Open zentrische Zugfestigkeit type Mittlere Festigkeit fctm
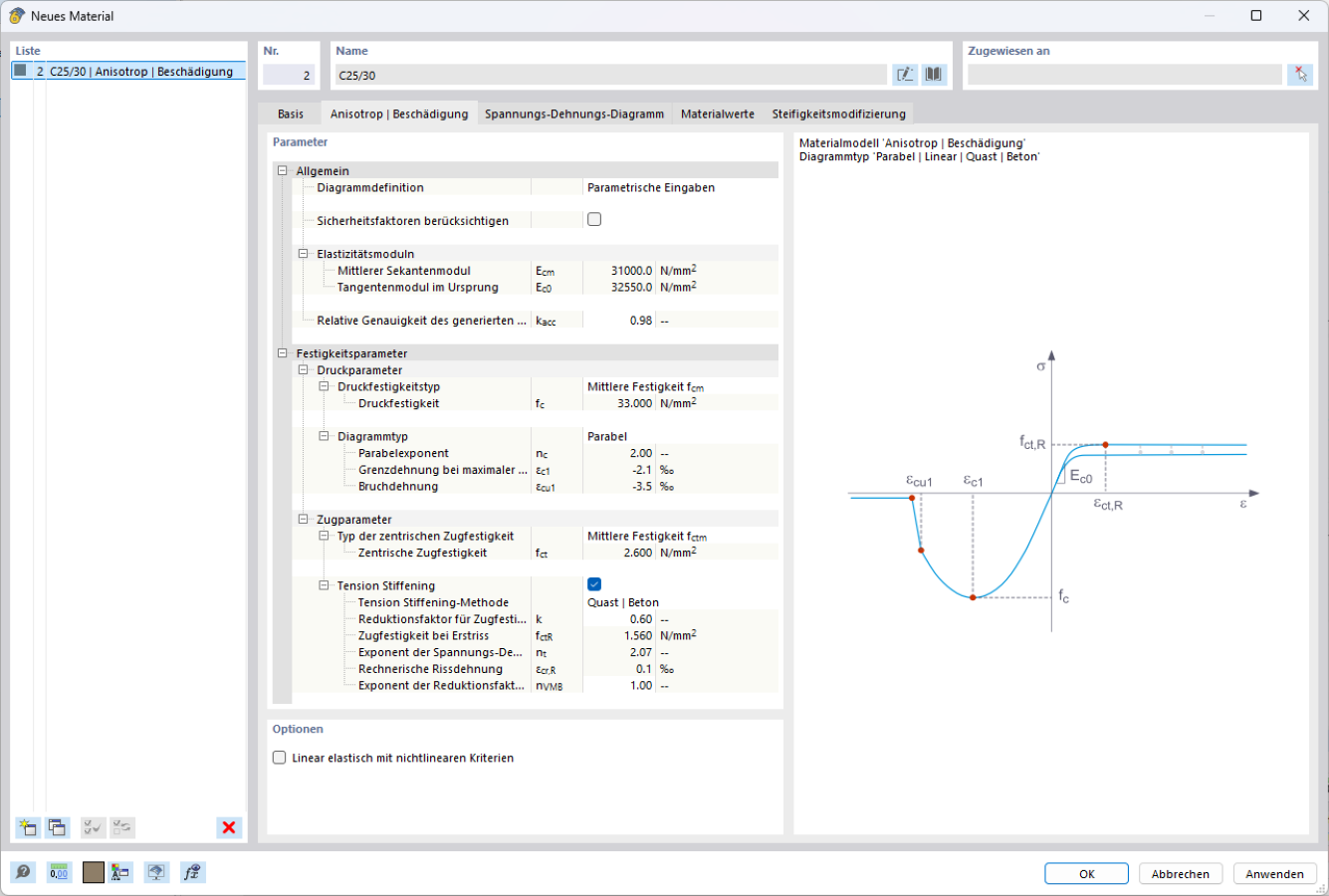This screenshot has width=1329, height=896. click(x=681, y=536)
